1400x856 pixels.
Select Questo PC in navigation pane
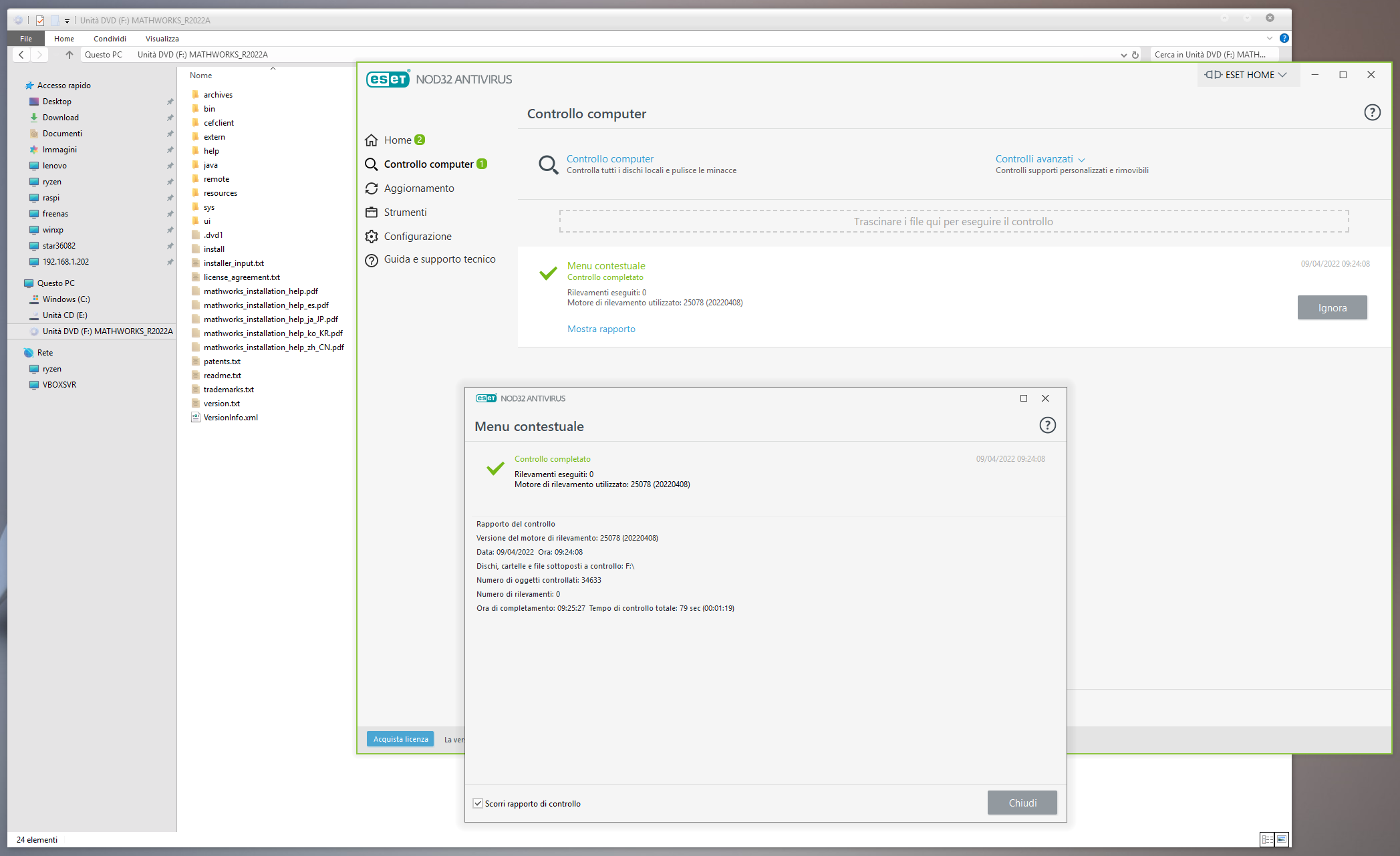tap(55, 283)
